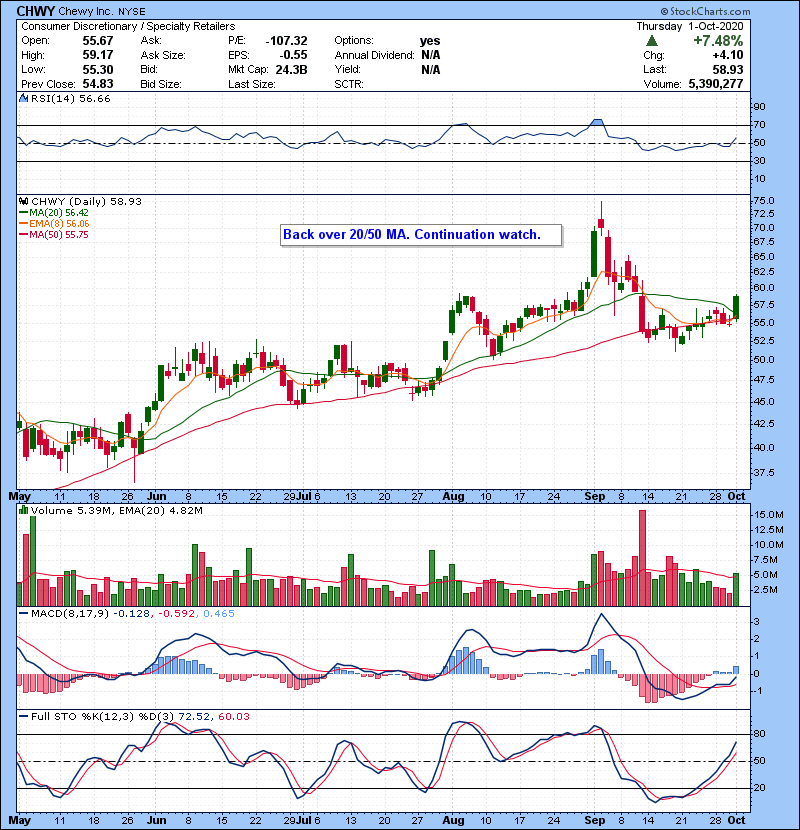800x830 pixels.
Task: Click the 'Back over 20/50 MA' annotation box
Action: point(411,235)
